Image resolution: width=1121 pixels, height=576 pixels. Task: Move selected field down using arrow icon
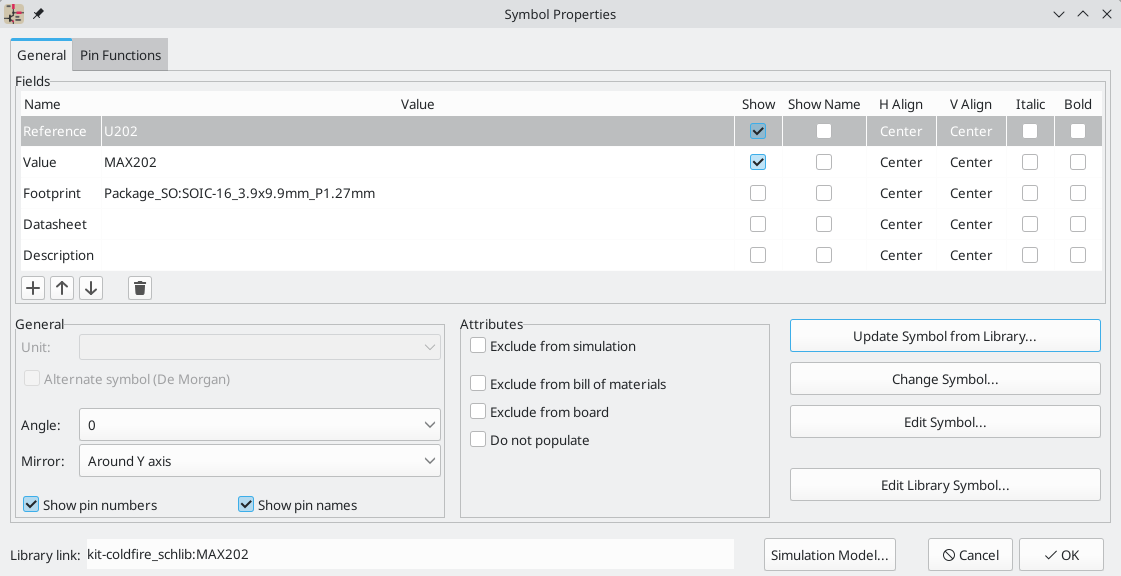click(90, 287)
